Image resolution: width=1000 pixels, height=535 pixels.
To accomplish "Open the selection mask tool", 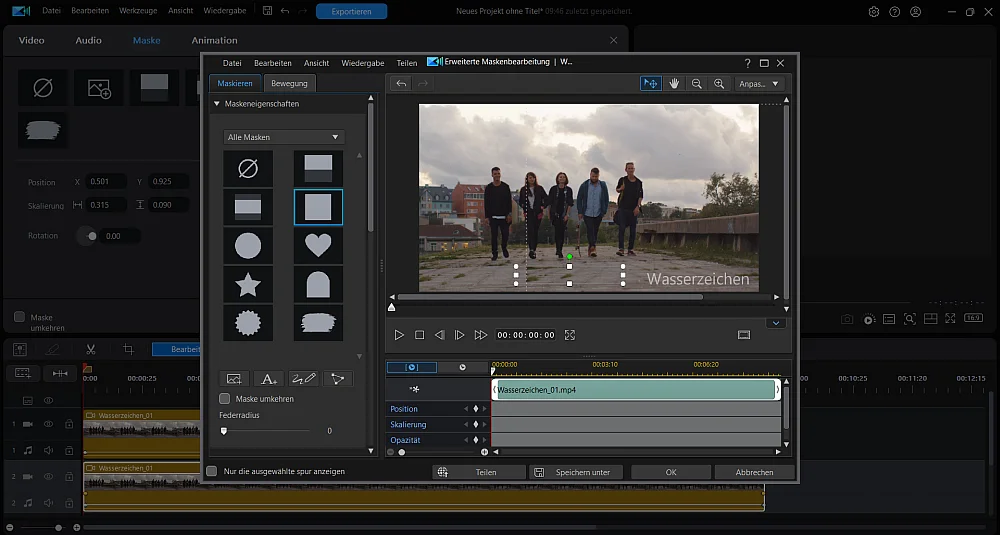I will 337,379.
